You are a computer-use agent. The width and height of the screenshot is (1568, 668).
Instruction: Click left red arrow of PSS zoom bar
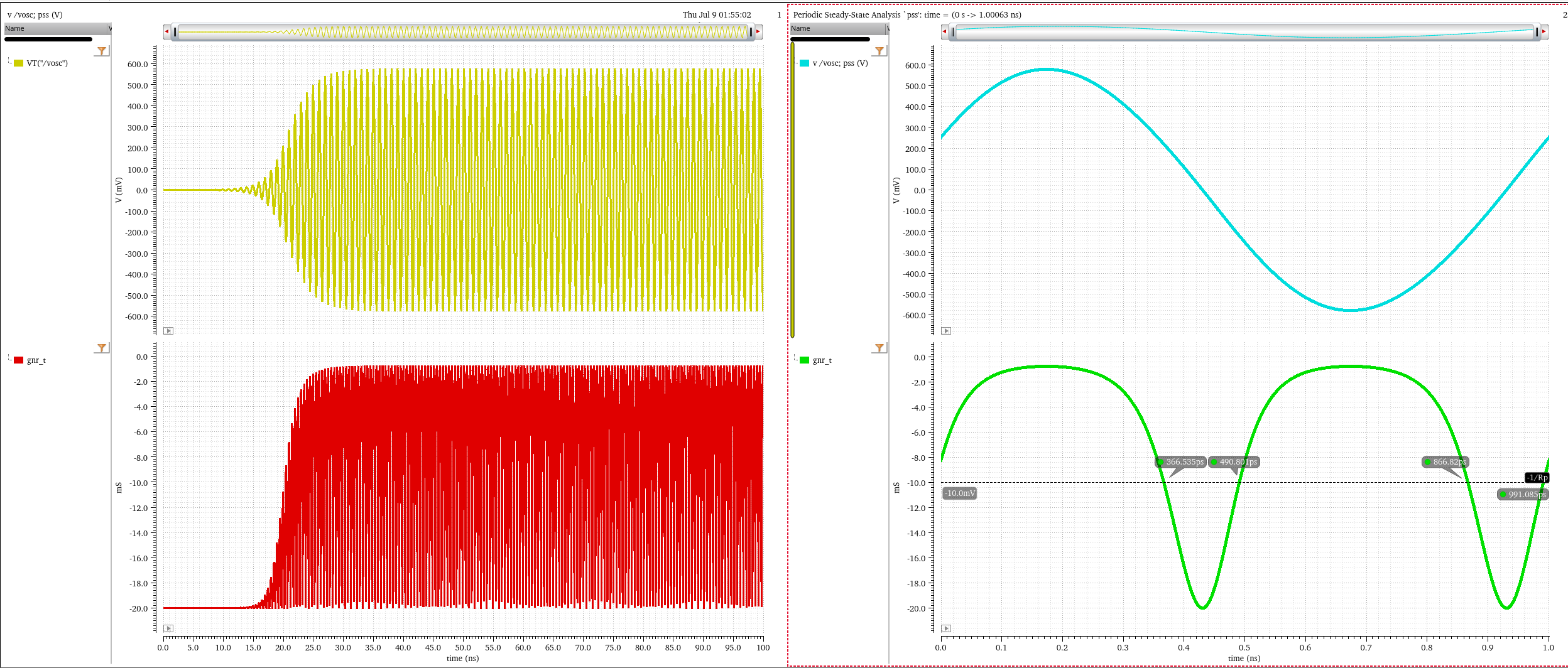coord(944,31)
